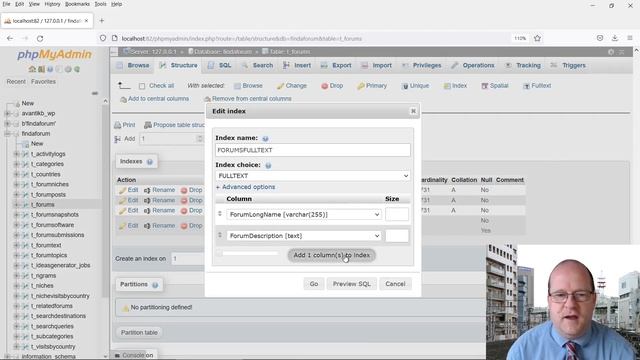Open the Console bar at bottom

click(x=133, y=355)
